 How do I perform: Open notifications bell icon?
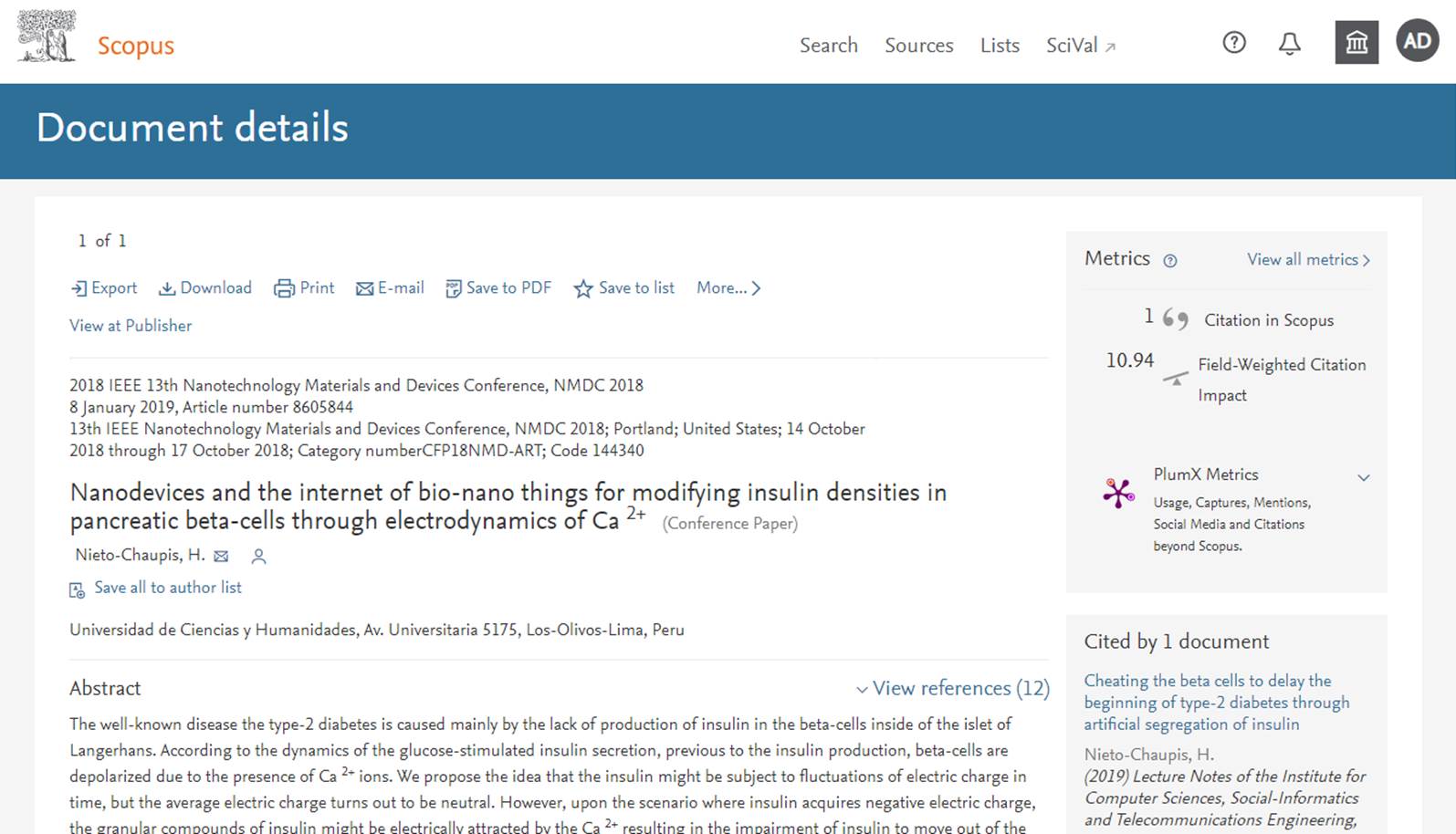tap(1289, 43)
